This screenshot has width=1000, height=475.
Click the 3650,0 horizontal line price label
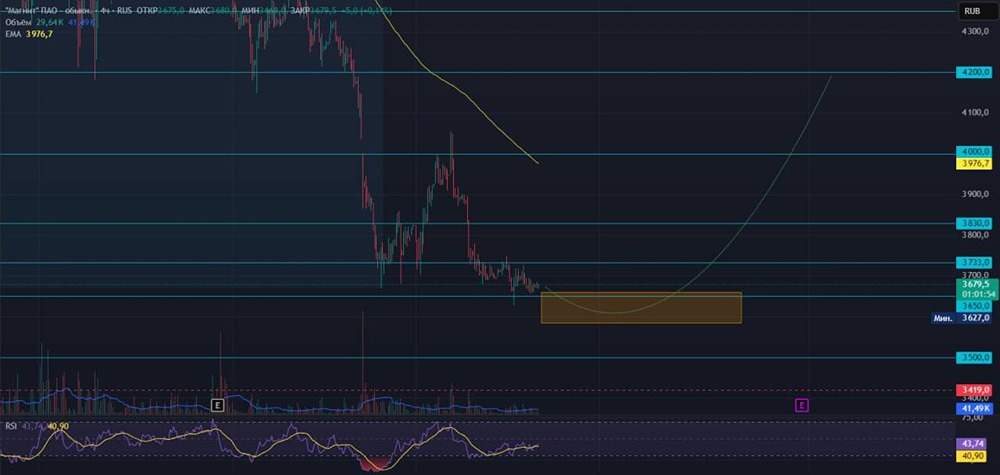(x=974, y=305)
